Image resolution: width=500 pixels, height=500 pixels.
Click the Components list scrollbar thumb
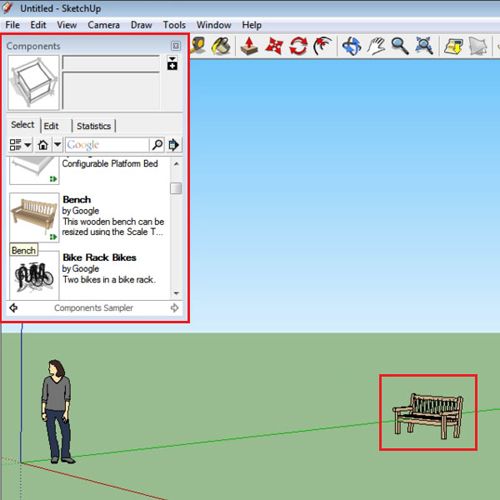coord(176,188)
